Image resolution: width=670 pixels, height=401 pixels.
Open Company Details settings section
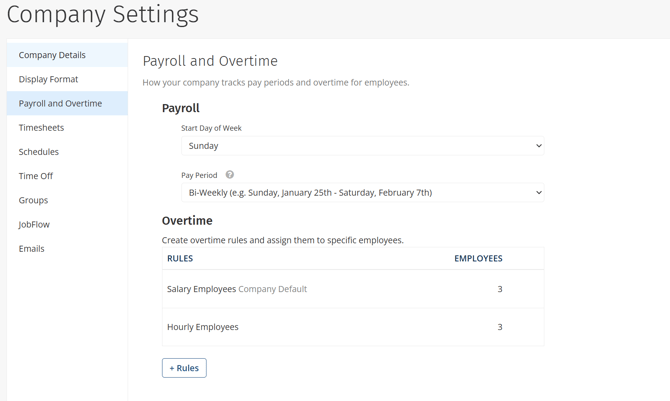(52, 55)
